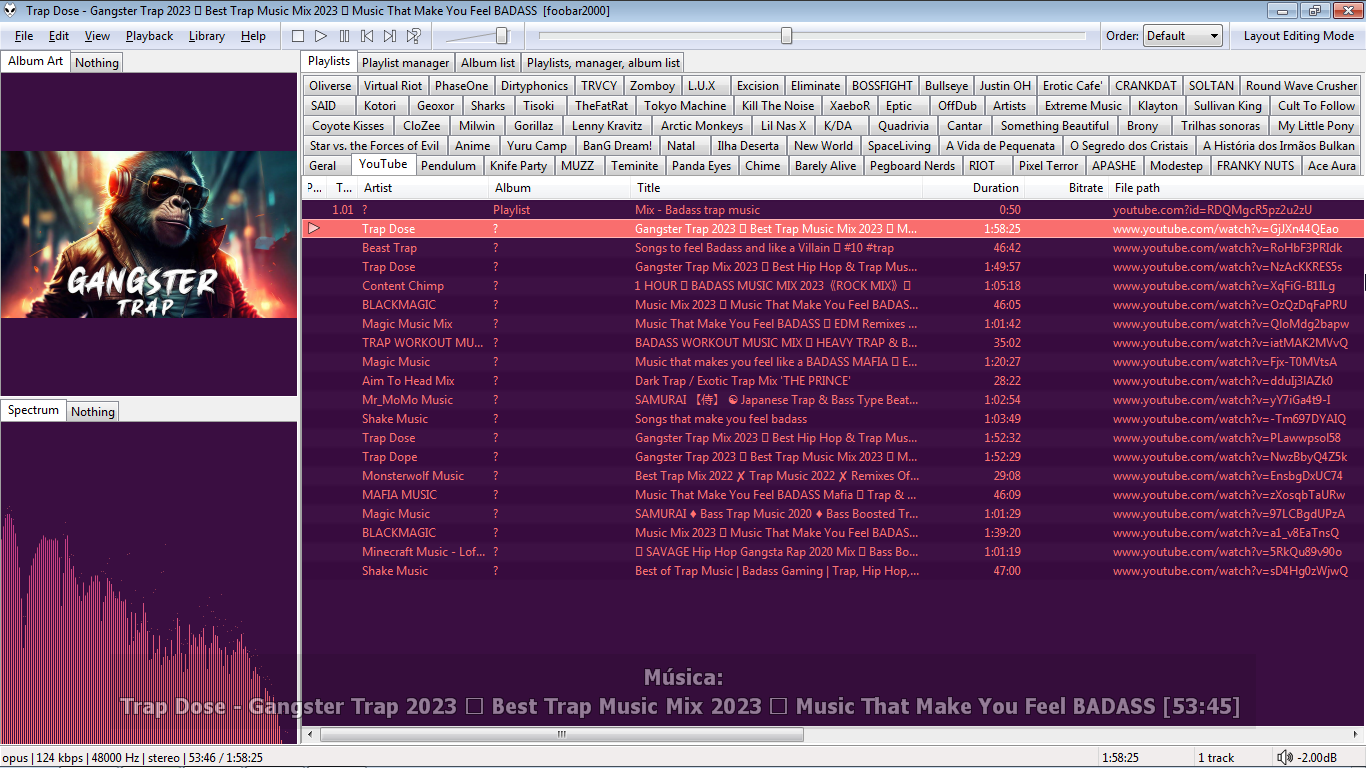Click the foobar2000 icon in title bar
The width and height of the screenshot is (1366, 768).
coord(11,11)
